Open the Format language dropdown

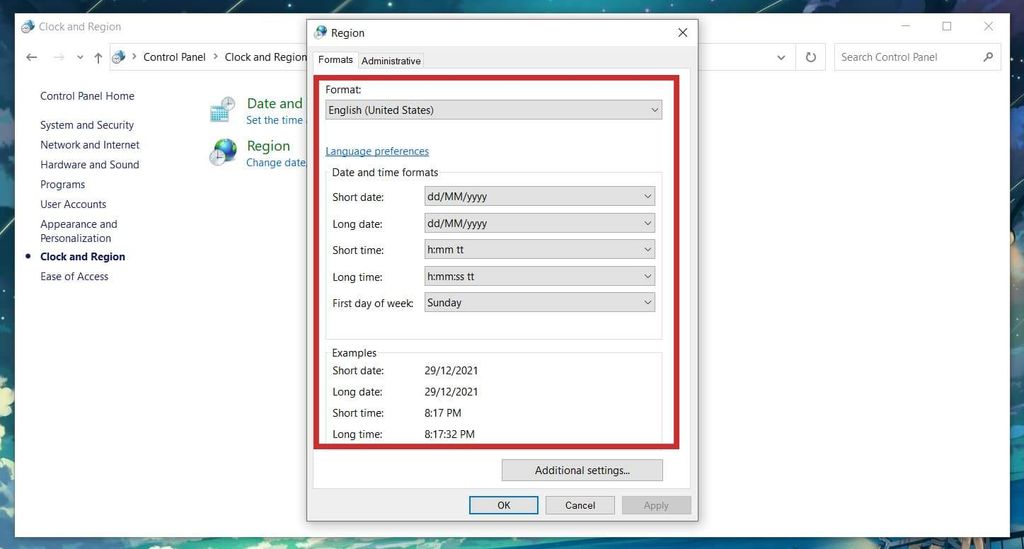click(x=493, y=110)
